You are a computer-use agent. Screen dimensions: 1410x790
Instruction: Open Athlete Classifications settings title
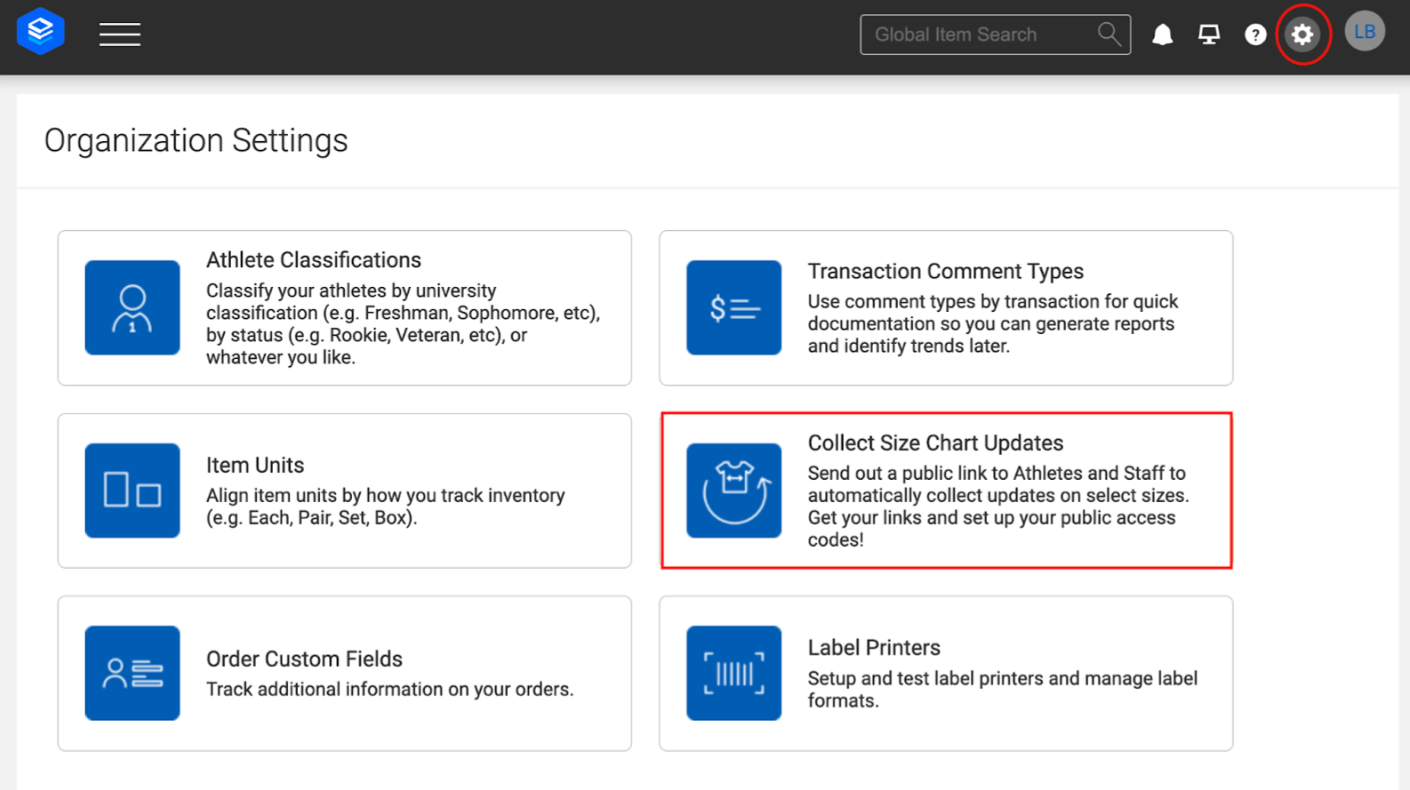click(x=314, y=260)
